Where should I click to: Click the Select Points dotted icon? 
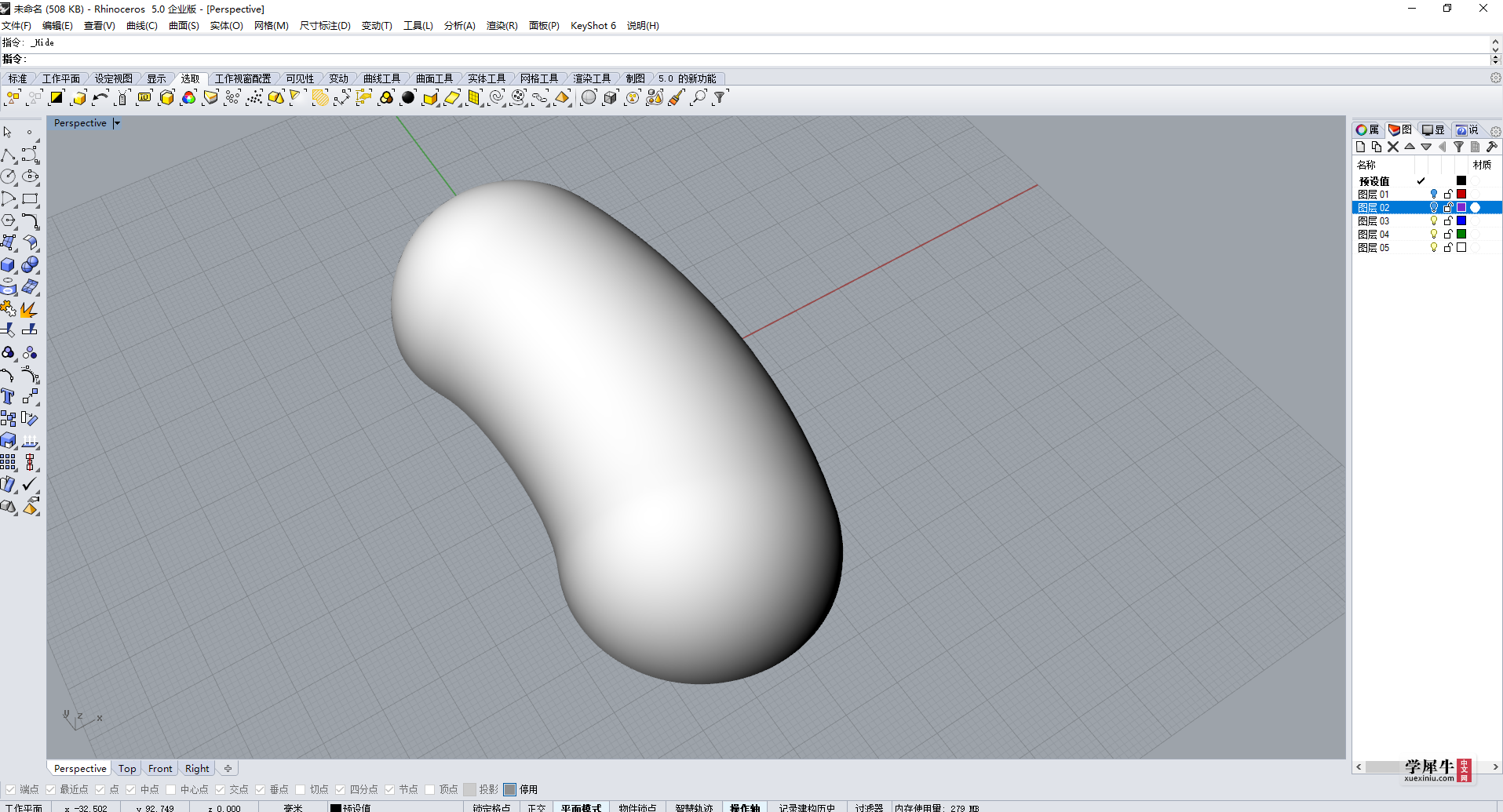pos(254,97)
